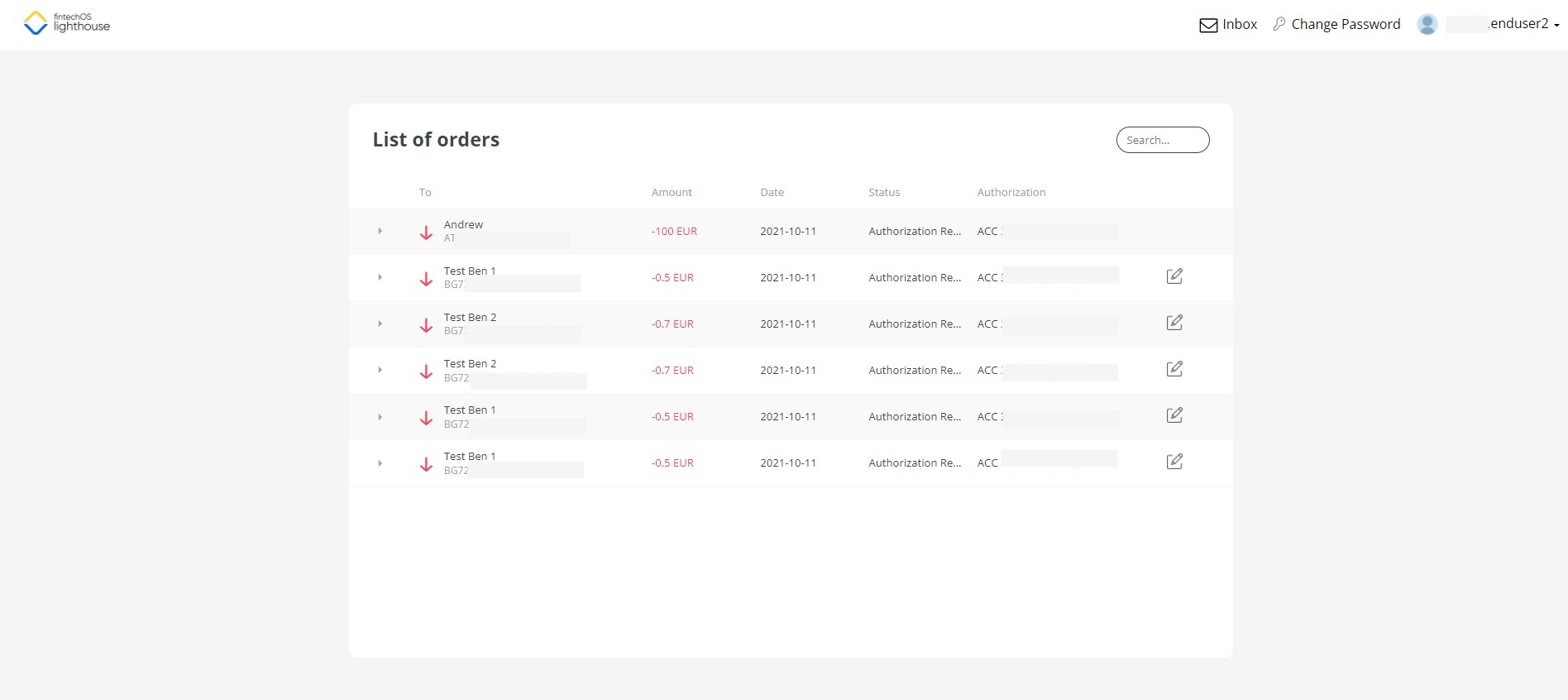
Task: Open the Inbox link
Action: coord(1239,24)
